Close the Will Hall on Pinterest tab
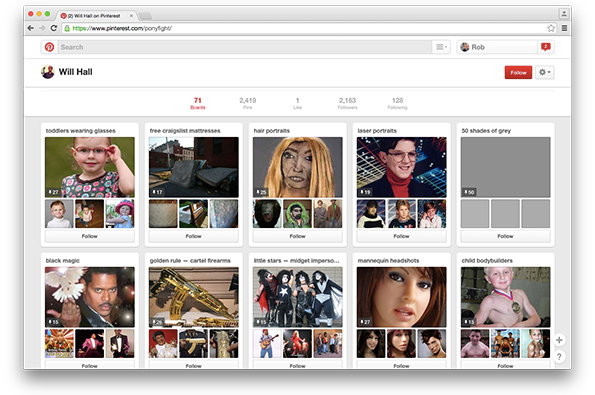595x395 pixels. click(x=131, y=16)
